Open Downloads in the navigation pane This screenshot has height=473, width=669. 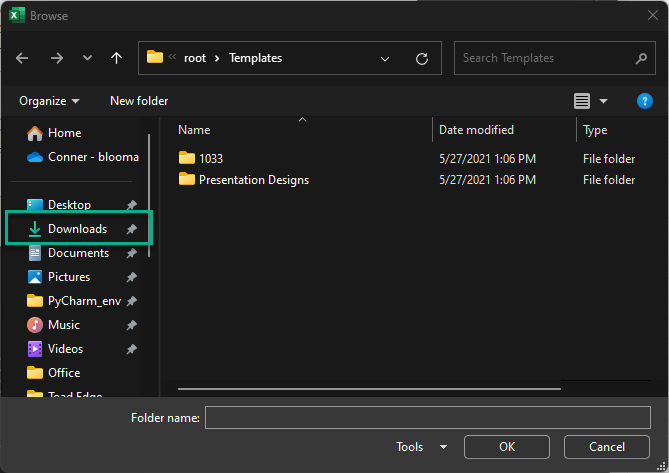coord(77,229)
